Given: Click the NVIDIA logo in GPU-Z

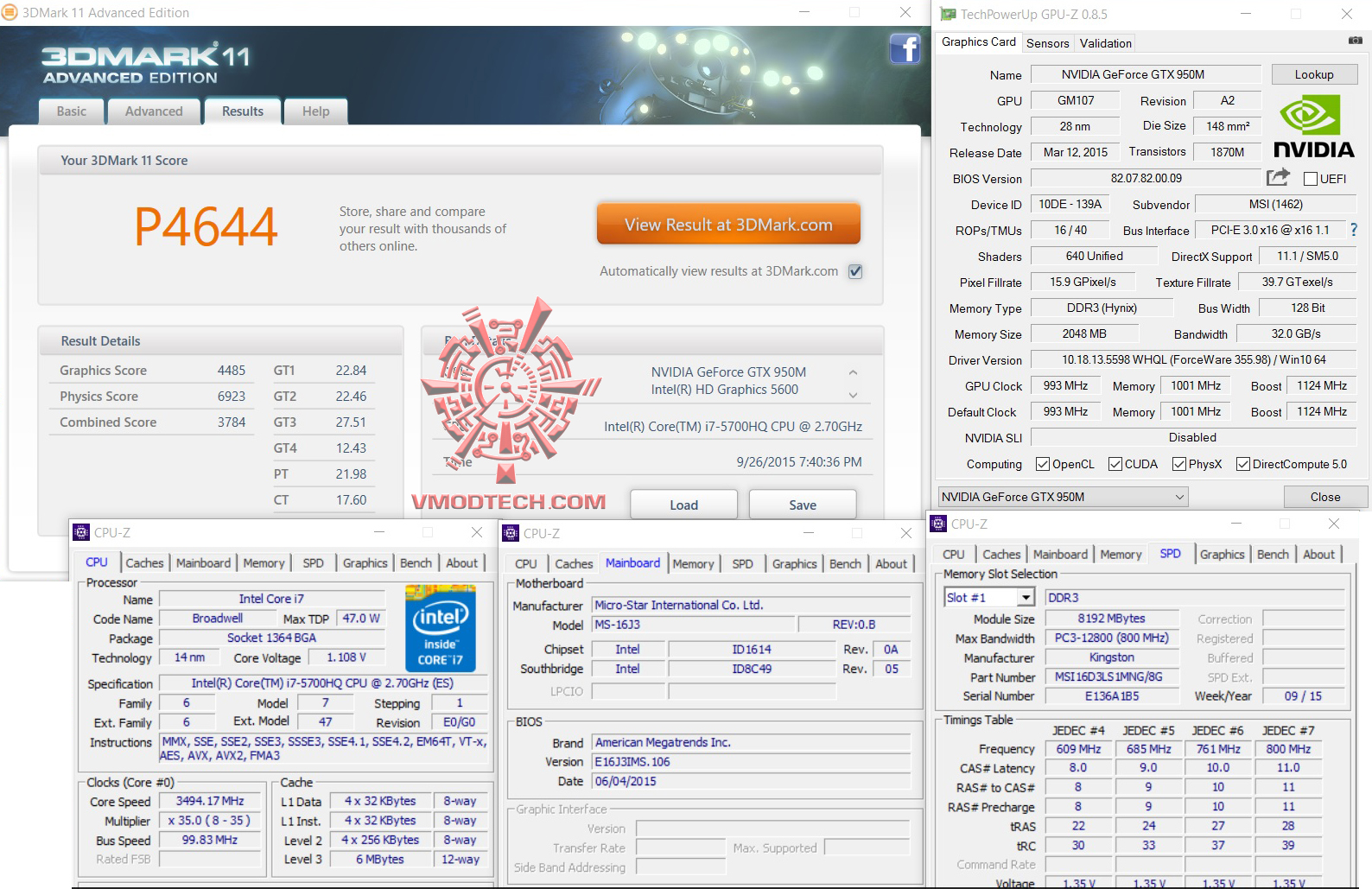Looking at the screenshot, I should (1313, 127).
